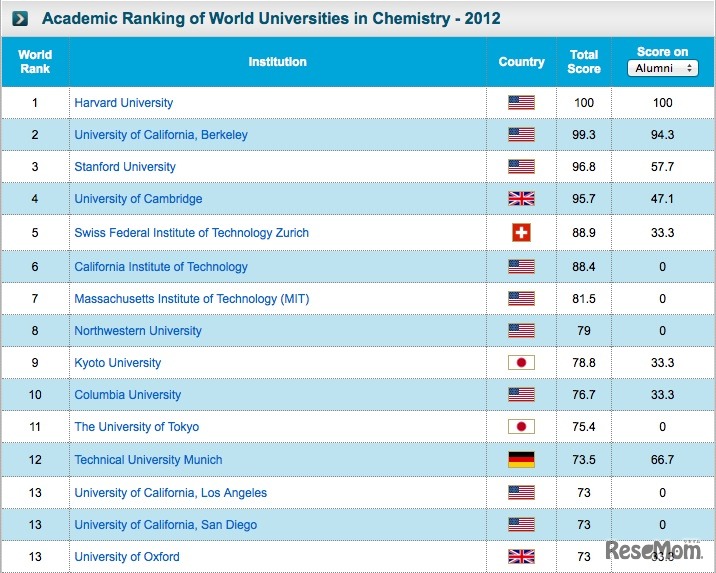The height and width of the screenshot is (573, 716).
Task: Select world rank 5 cell
Action: (x=35, y=233)
